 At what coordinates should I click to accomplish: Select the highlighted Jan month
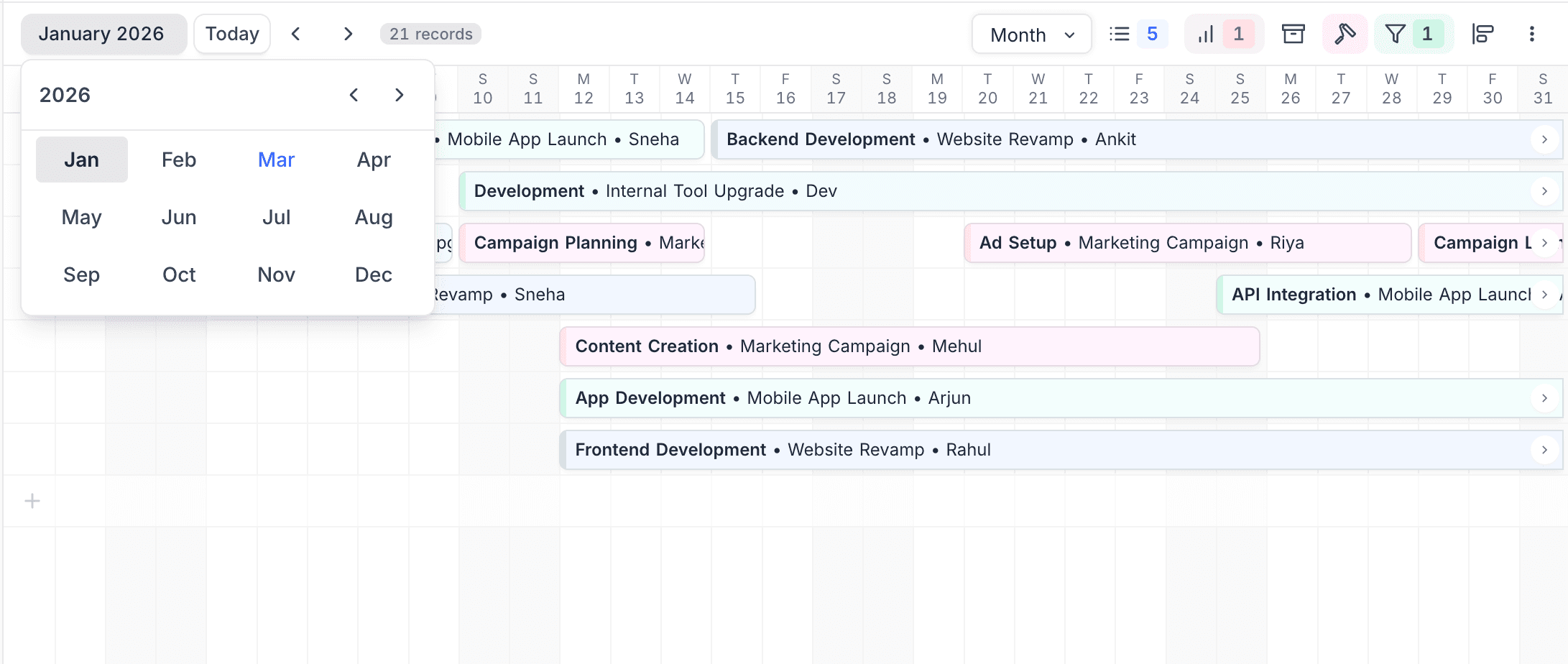tap(81, 159)
